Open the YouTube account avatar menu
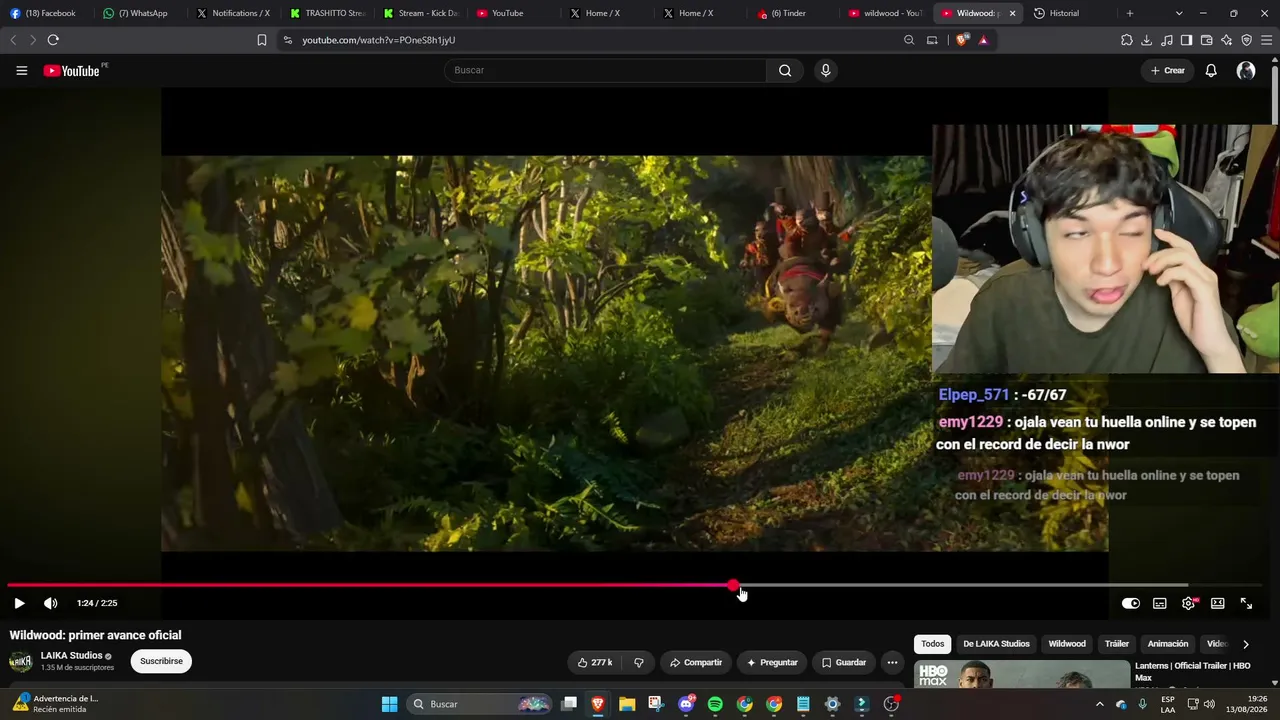 point(1246,70)
